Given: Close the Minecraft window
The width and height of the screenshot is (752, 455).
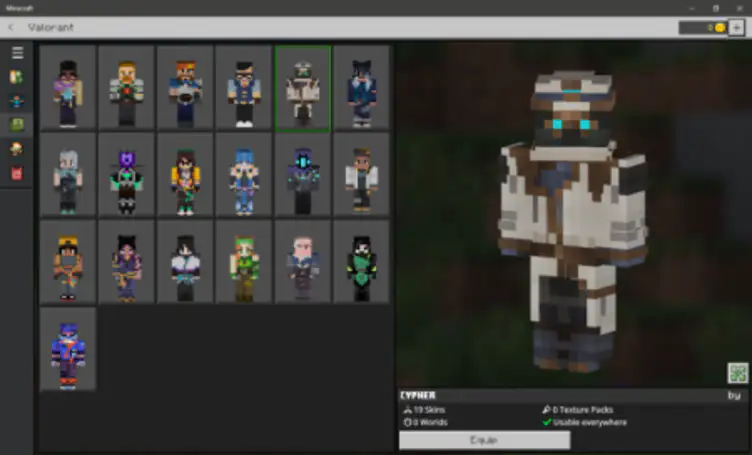Looking at the screenshot, I should (x=740, y=8).
